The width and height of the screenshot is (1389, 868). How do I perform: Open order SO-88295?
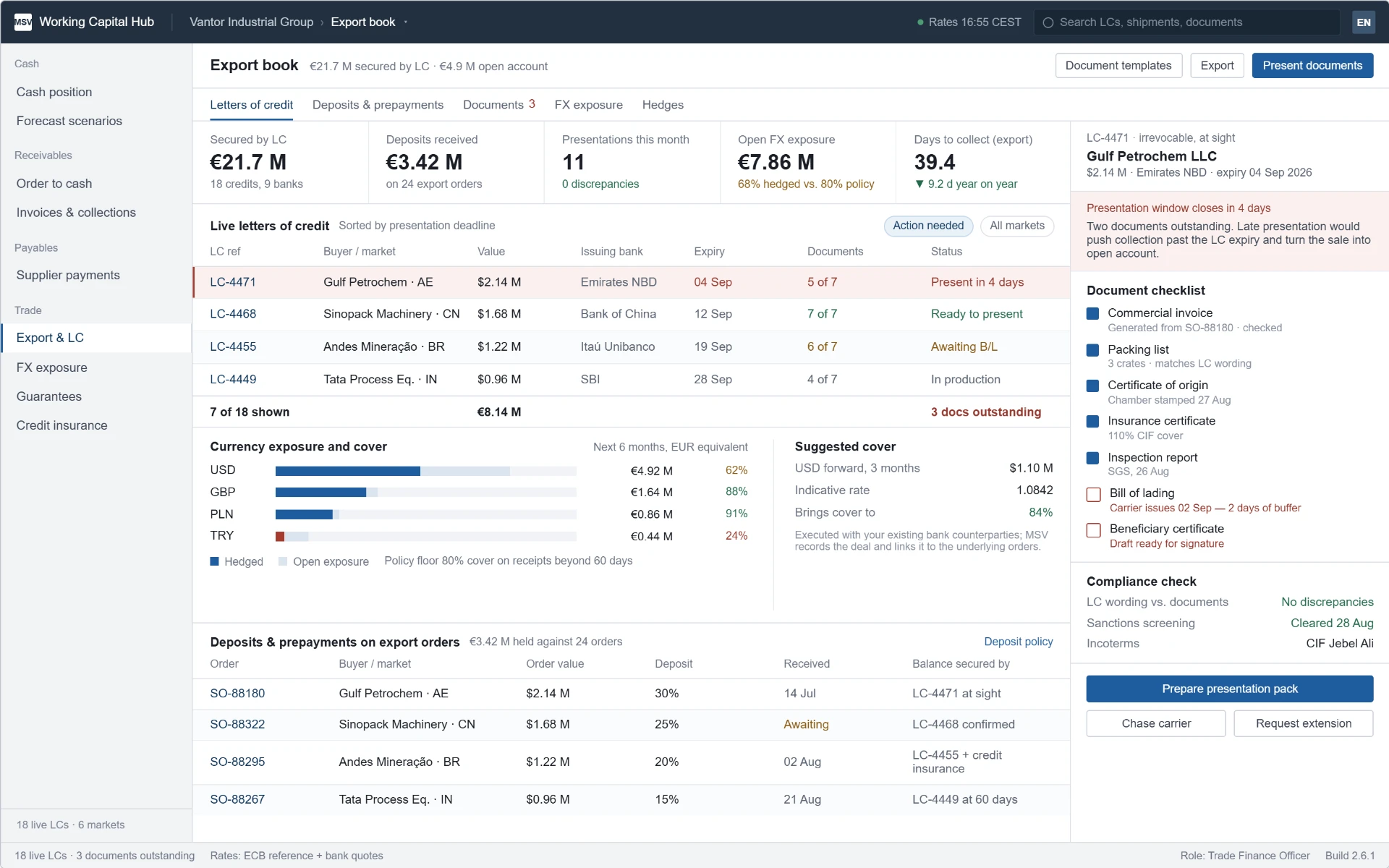click(237, 762)
